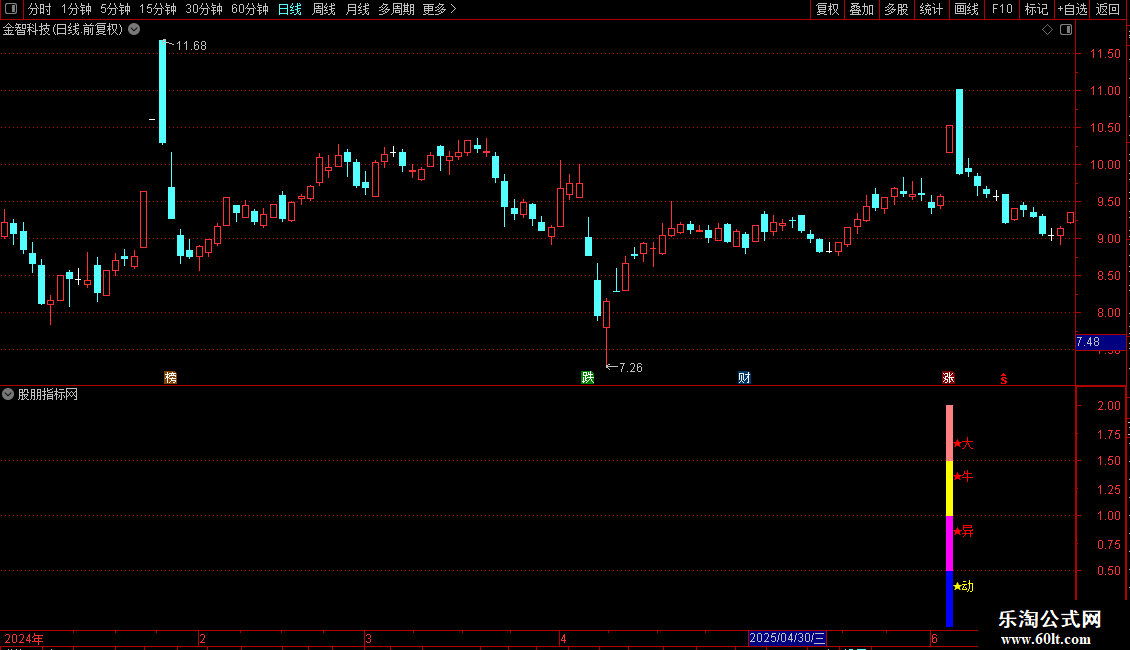Click the 2024年 timeline label
Image resolution: width=1130 pixels, height=650 pixels.
pyautogui.click(x=24, y=638)
